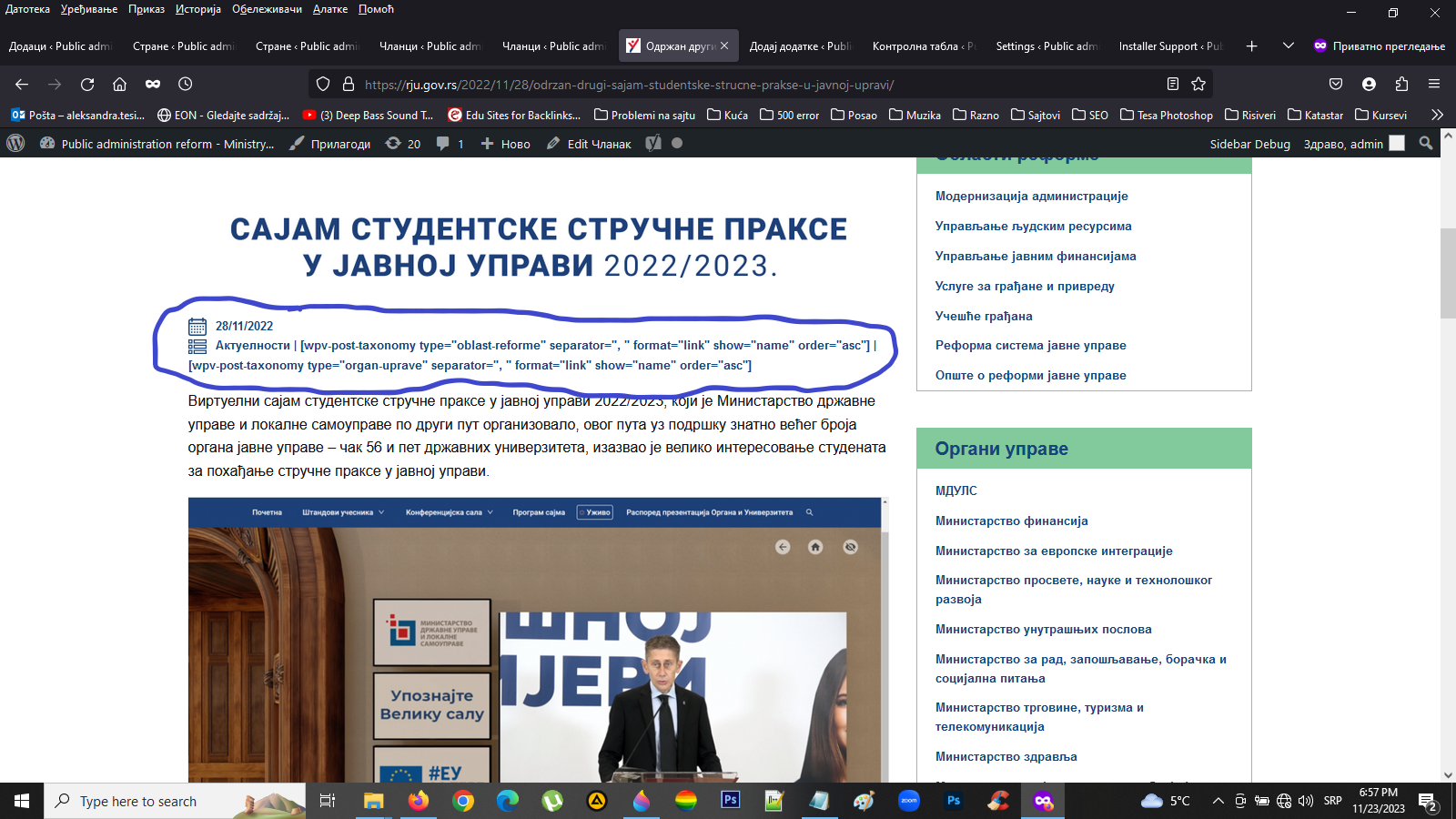Click Edit Чланак in the admin bar
This screenshot has width=1456, height=819.
pos(589,144)
